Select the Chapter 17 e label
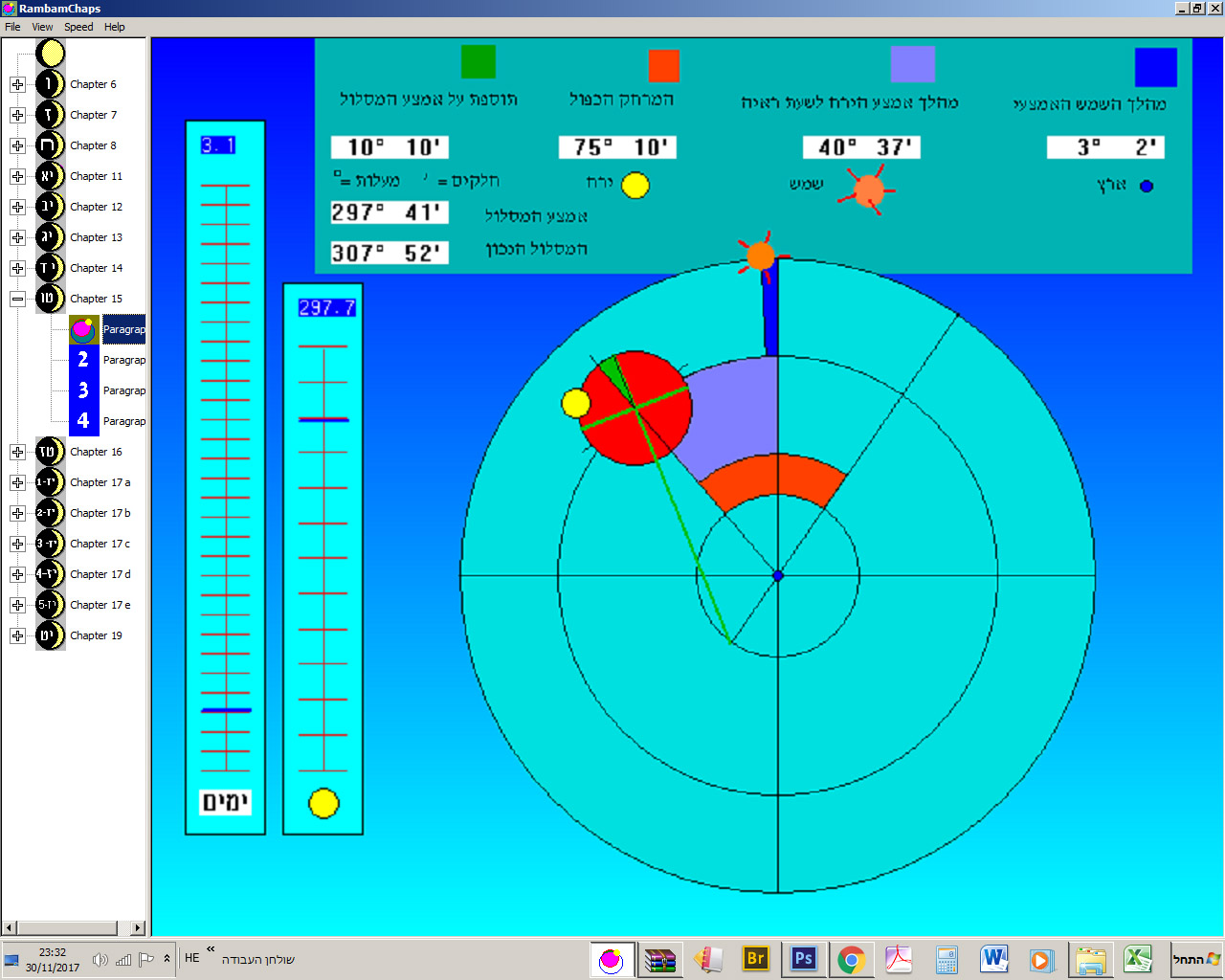 (100, 605)
